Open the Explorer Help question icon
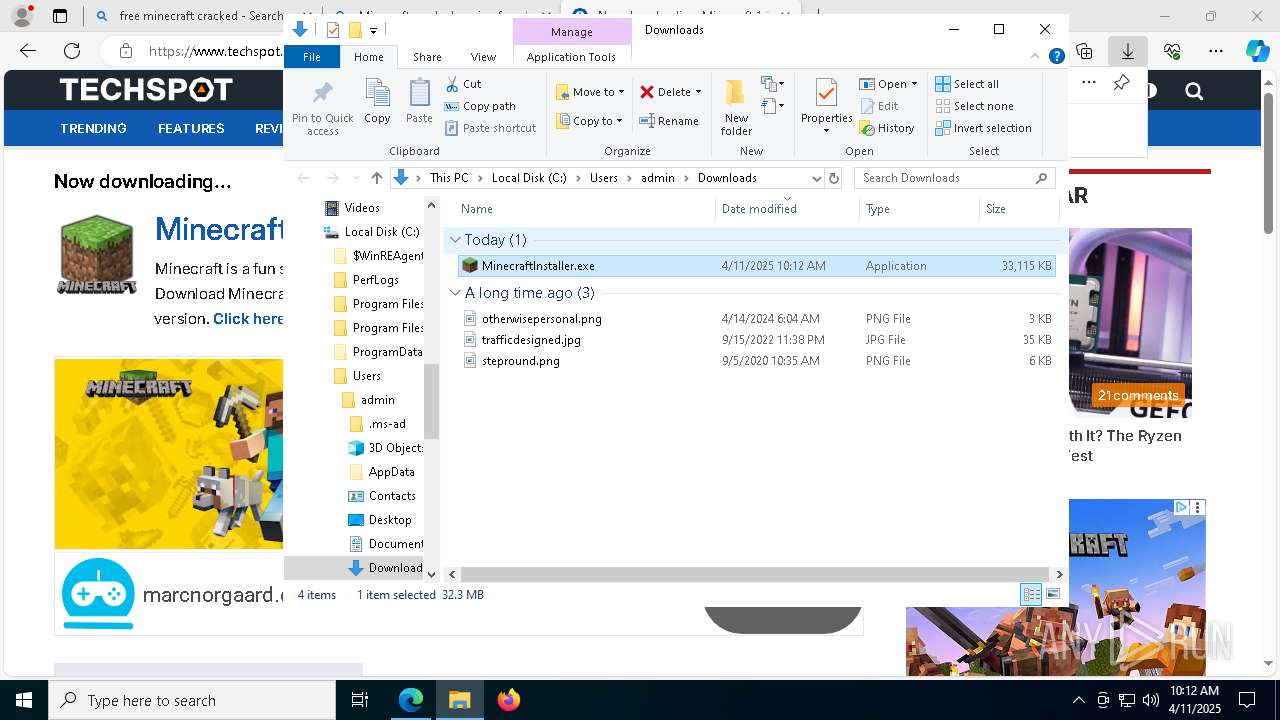The height and width of the screenshot is (720, 1280). tap(1056, 57)
